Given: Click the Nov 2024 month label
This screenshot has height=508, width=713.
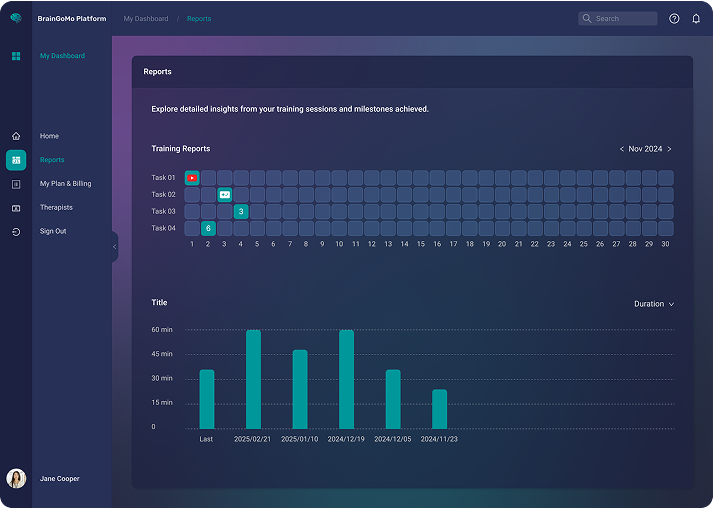Looking at the screenshot, I should 645,149.
